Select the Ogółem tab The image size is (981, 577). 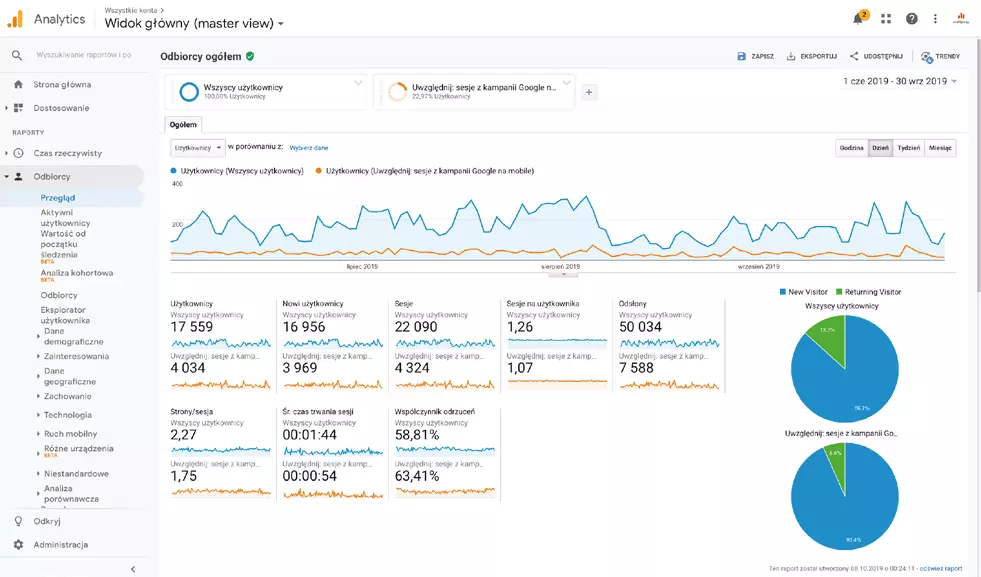183,125
